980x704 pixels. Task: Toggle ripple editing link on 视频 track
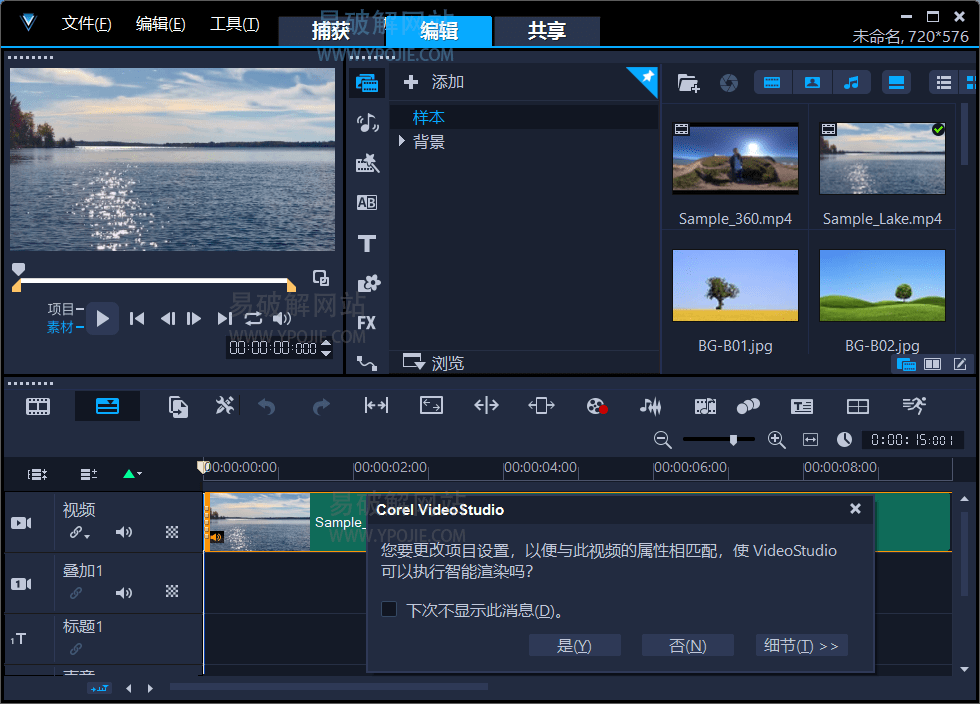76,532
